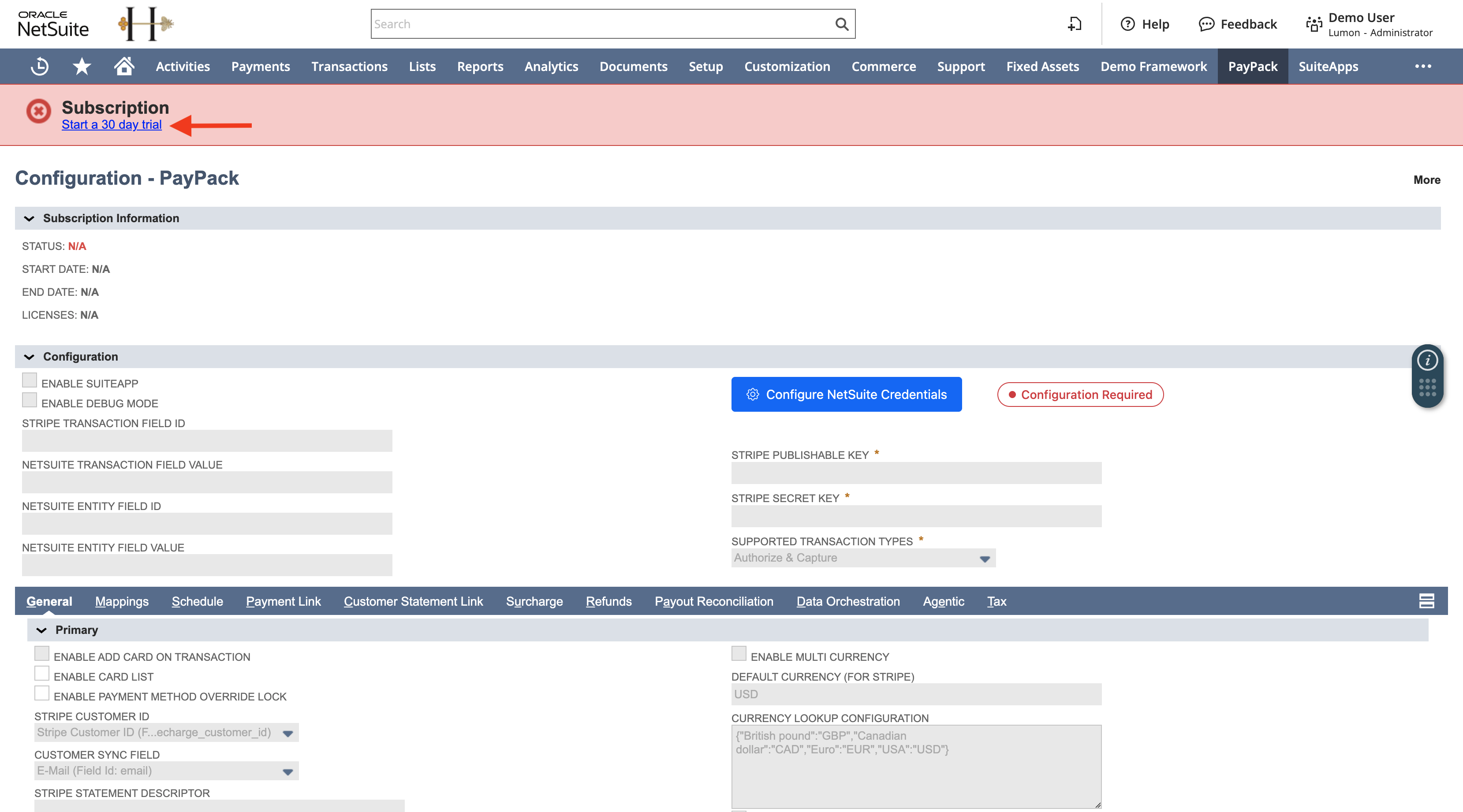Tick Enable Multi Currency checkbox

739,653
